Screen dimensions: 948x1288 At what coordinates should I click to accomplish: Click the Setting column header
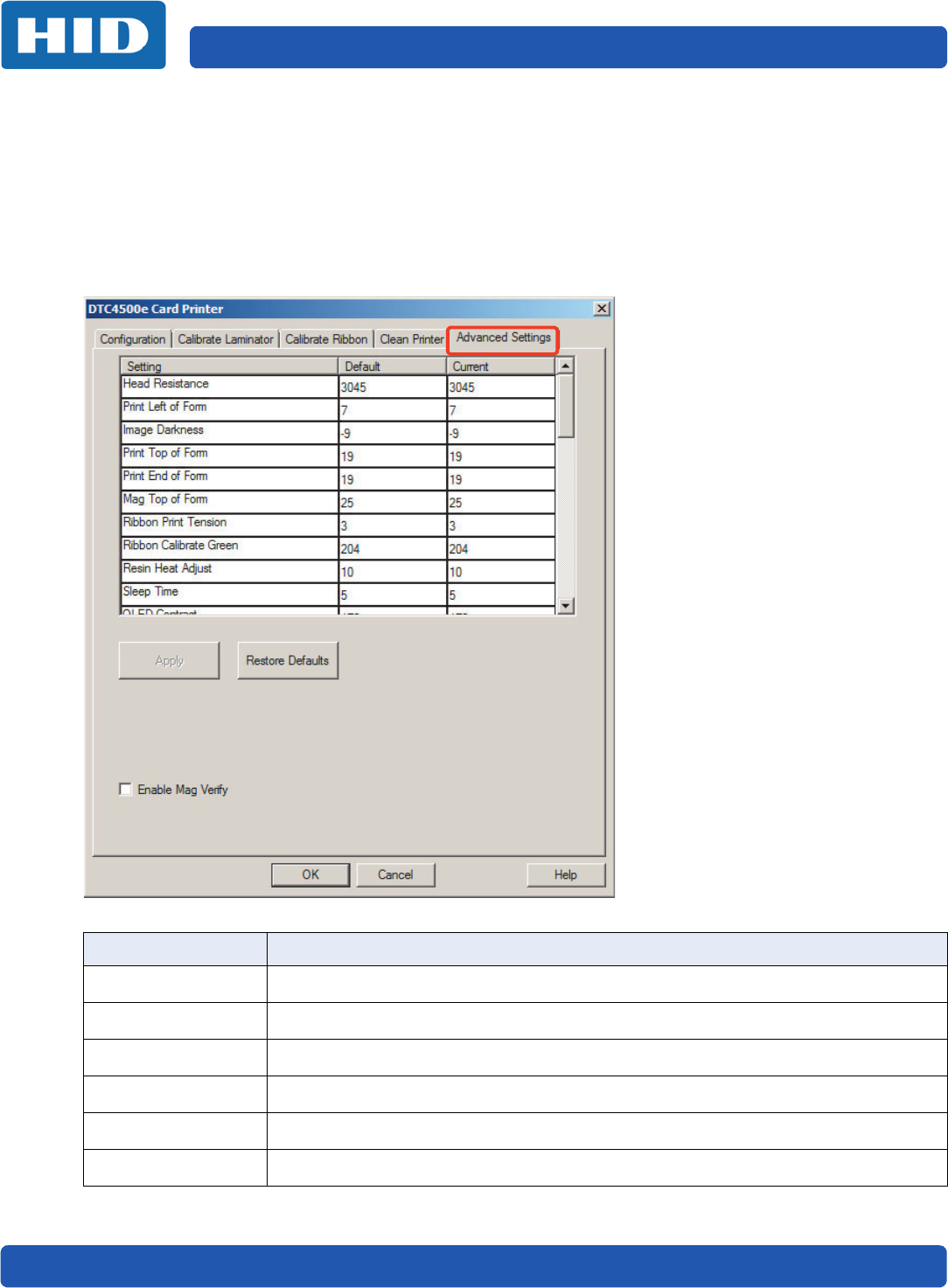point(229,366)
